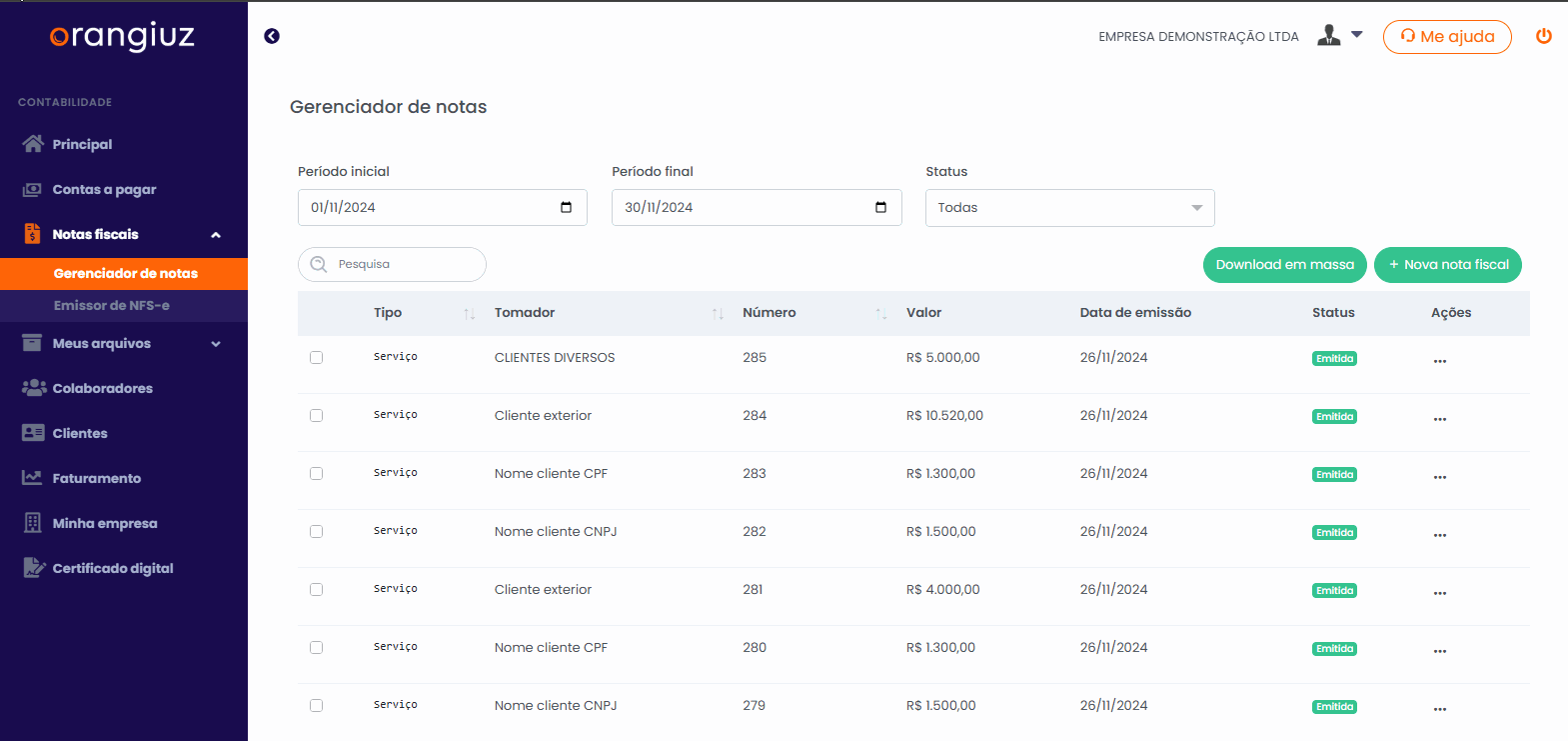This screenshot has height=741, width=1568.
Task: Select checkbox for note 285
Action: [x=316, y=357]
